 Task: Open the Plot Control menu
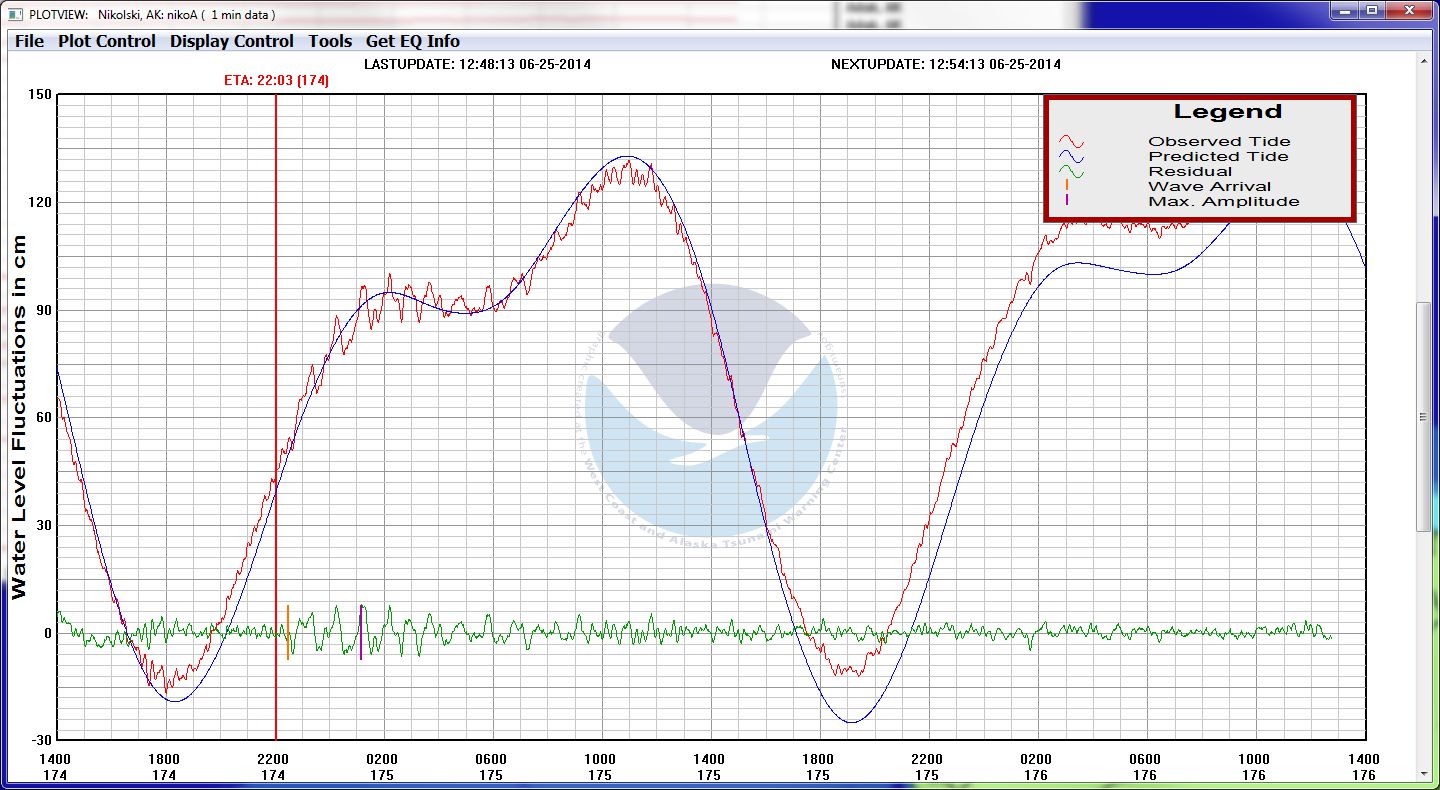[107, 41]
